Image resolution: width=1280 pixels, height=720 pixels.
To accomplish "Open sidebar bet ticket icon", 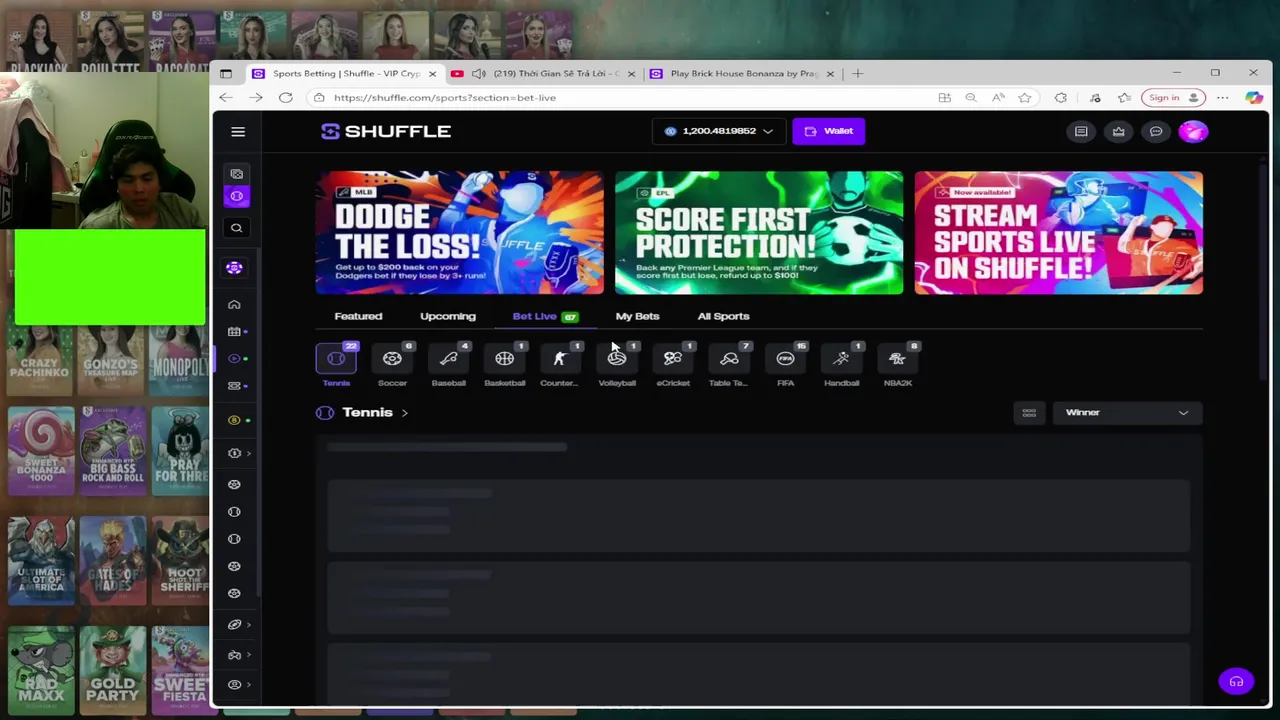I will click(x=234, y=386).
